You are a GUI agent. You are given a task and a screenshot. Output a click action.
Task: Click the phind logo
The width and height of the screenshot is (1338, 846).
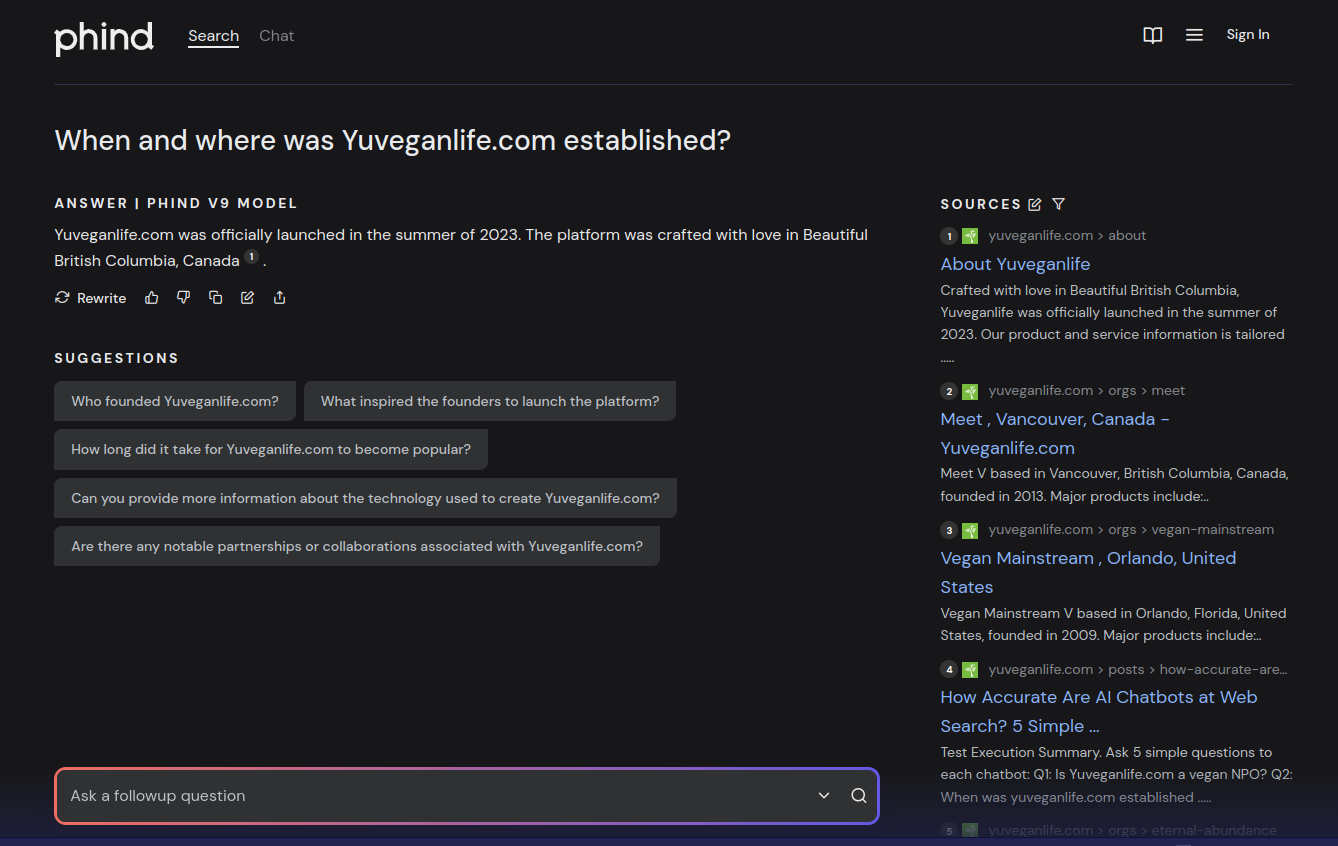tap(104, 38)
